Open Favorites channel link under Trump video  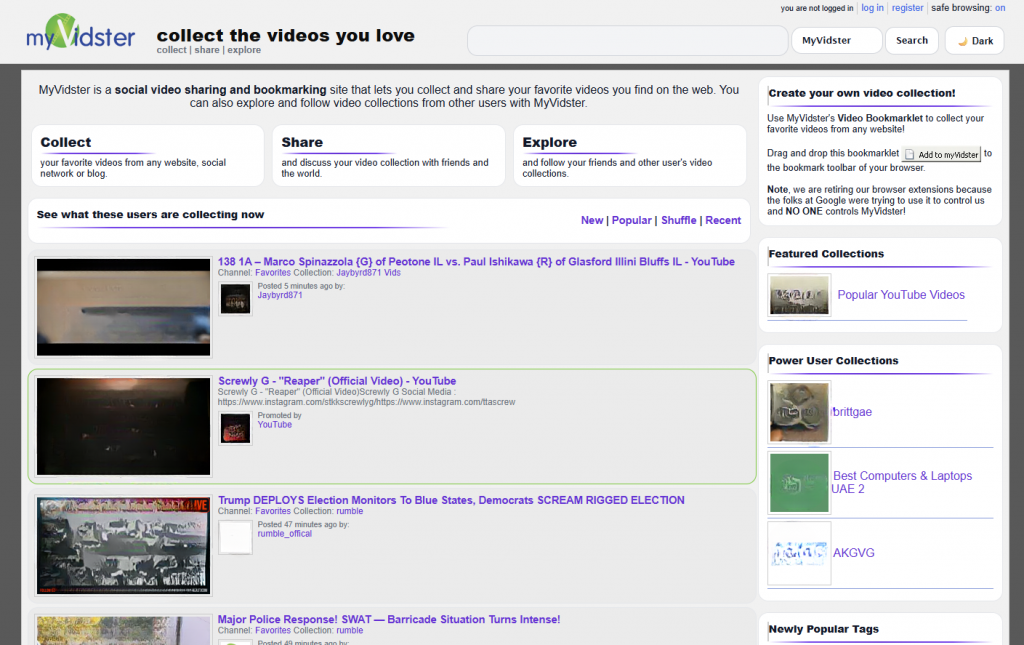[273, 511]
